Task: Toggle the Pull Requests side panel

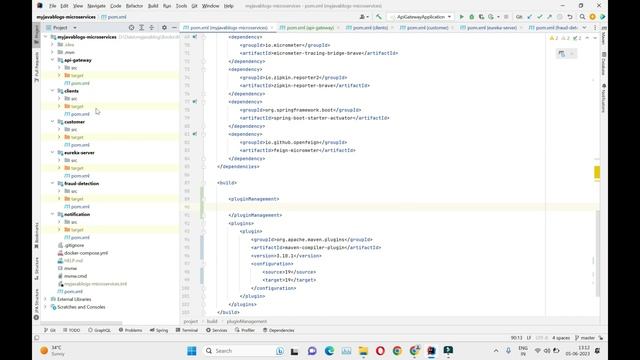Action: [36, 67]
